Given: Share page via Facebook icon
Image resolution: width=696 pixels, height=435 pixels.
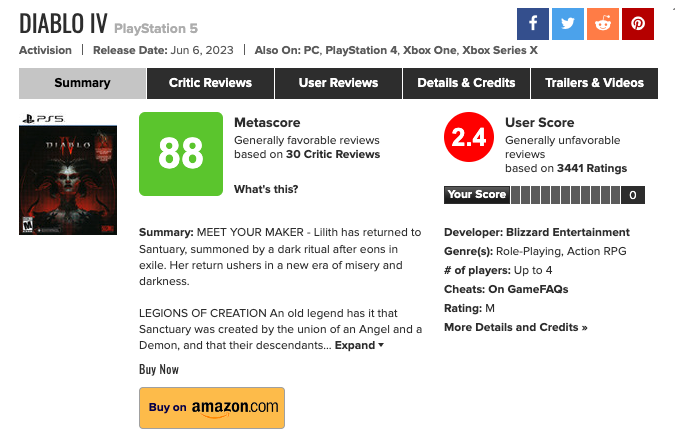Looking at the screenshot, I should click(533, 24).
